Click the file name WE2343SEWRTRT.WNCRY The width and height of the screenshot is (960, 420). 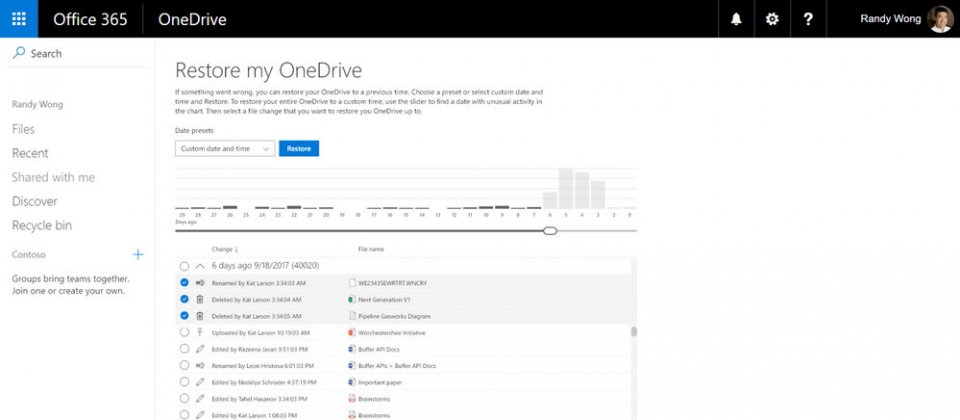[392, 283]
